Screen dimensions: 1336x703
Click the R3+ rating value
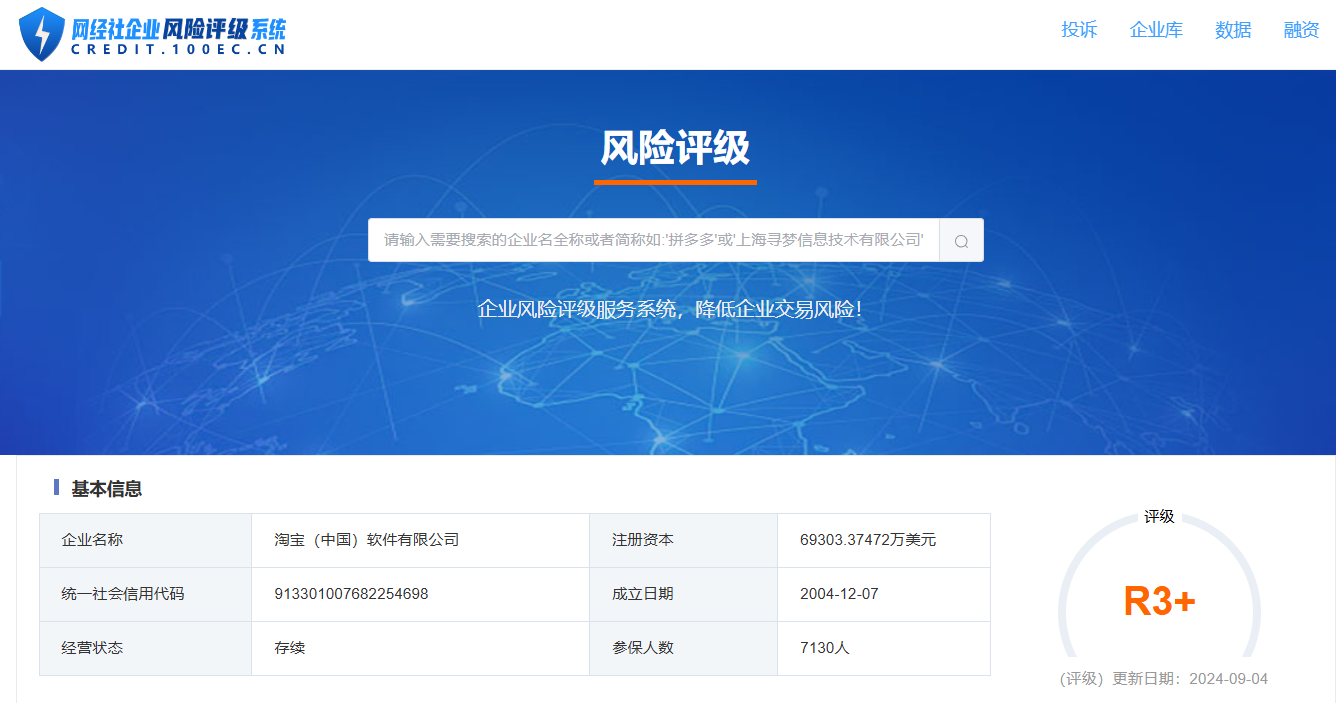pyautogui.click(x=1160, y=601)
